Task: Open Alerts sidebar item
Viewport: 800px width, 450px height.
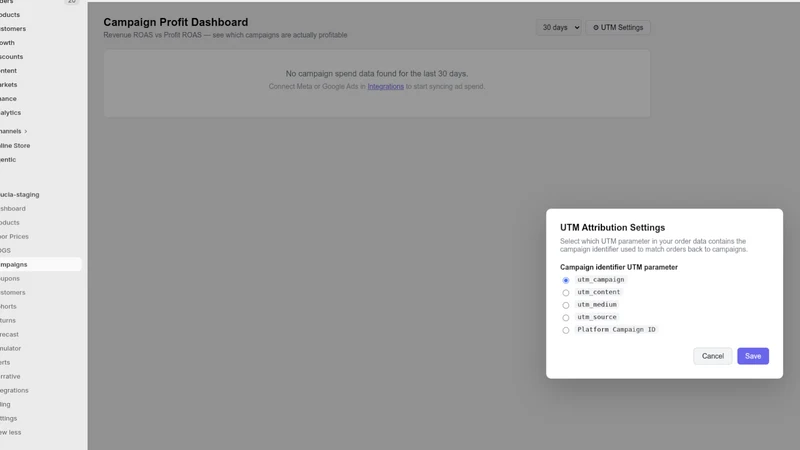Action: 5,363
